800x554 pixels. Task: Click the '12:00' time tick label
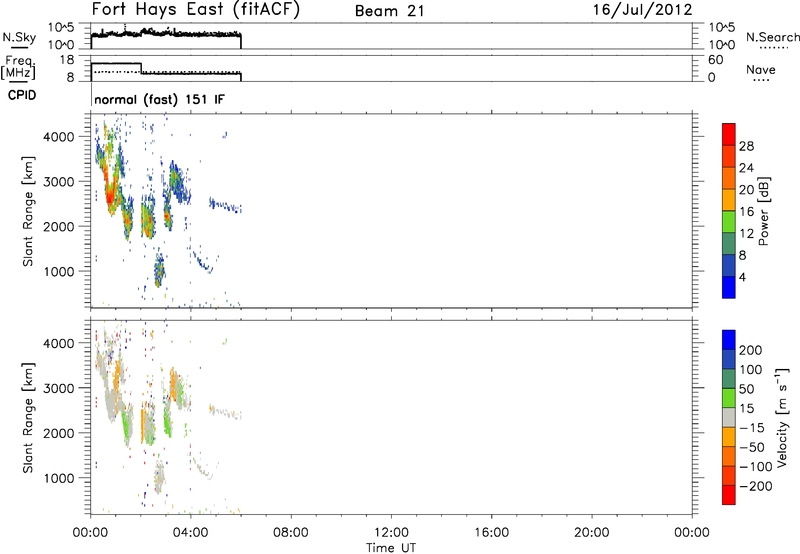[391, 533]
